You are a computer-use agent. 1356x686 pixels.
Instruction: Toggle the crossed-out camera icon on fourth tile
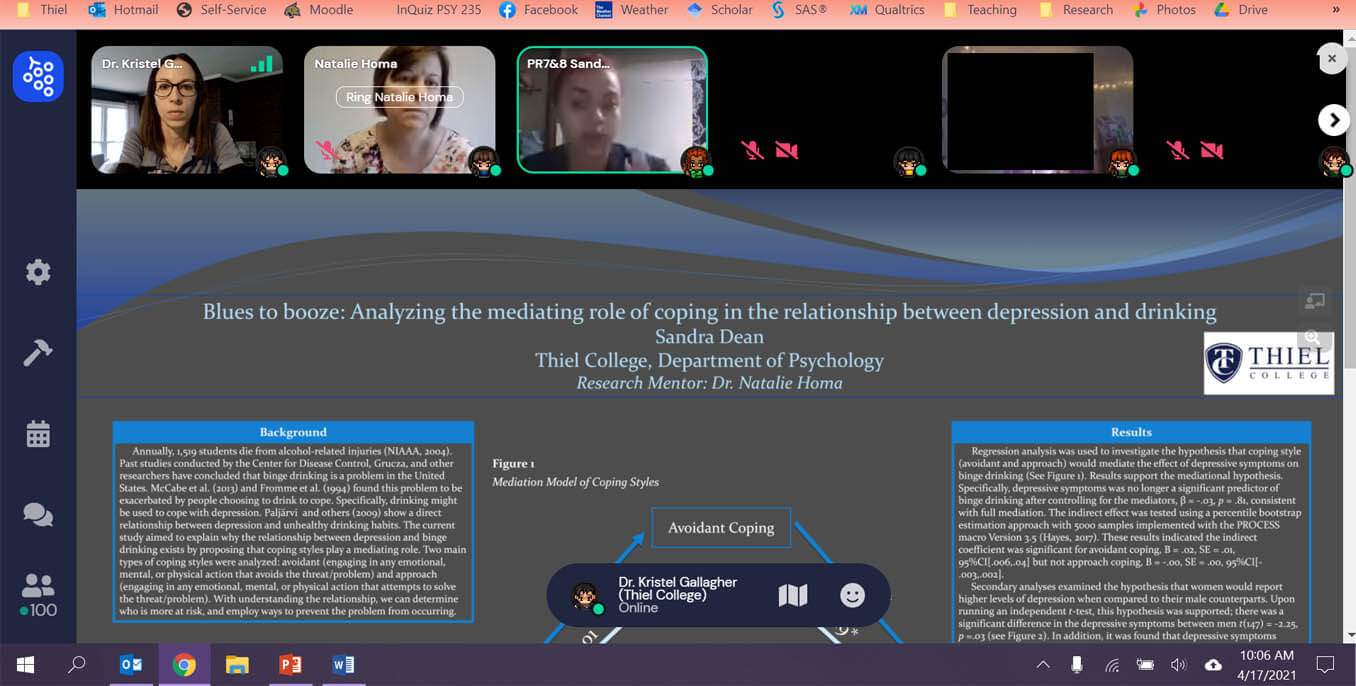click(787, 151)
